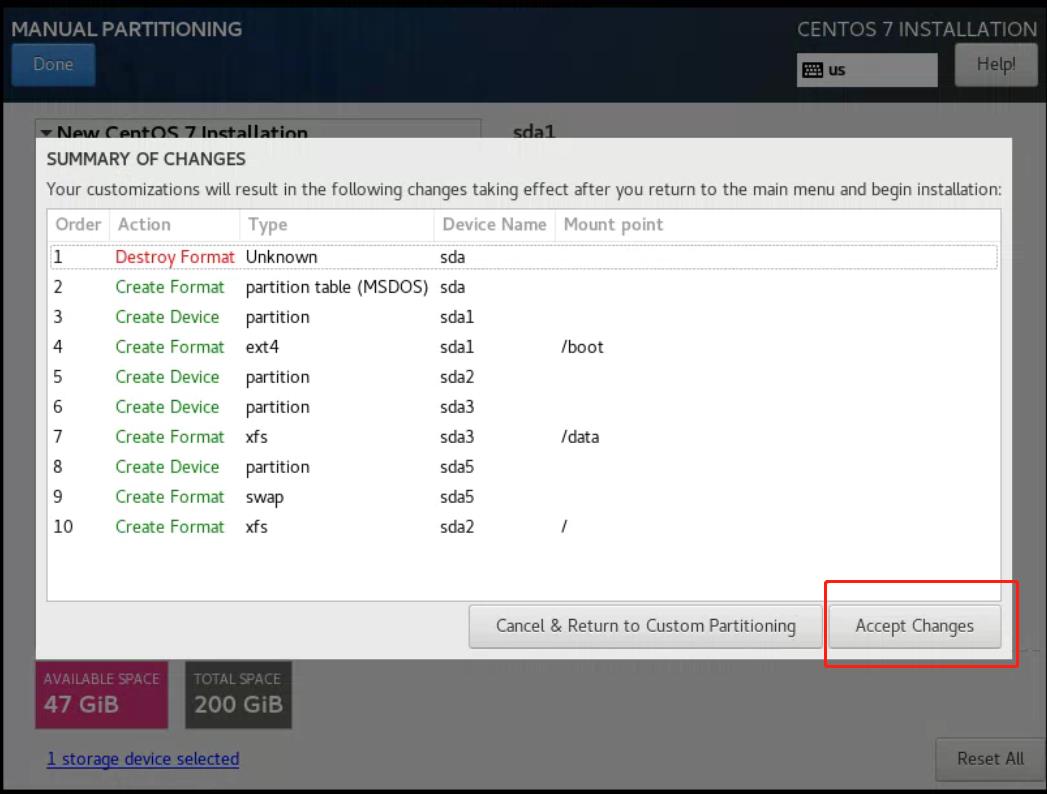
Task: Collapse the New CentOS 7 Installation expander
Action: tap(45, 132)
